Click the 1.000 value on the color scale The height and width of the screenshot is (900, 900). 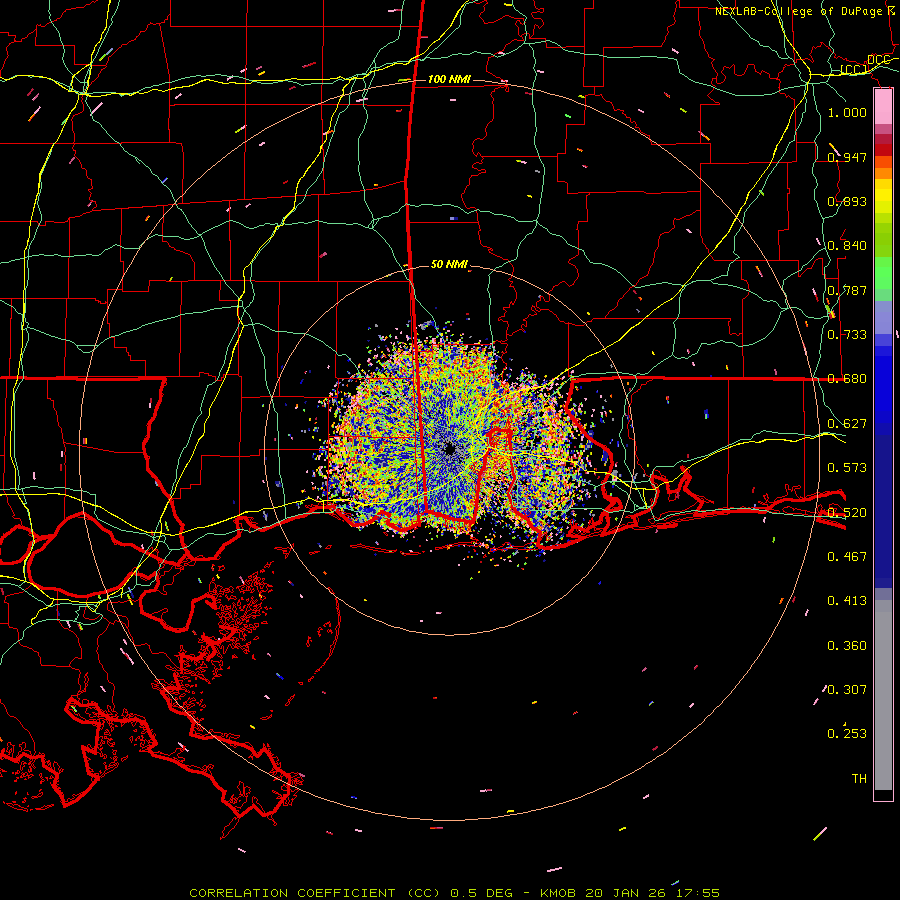click(847, 112)
